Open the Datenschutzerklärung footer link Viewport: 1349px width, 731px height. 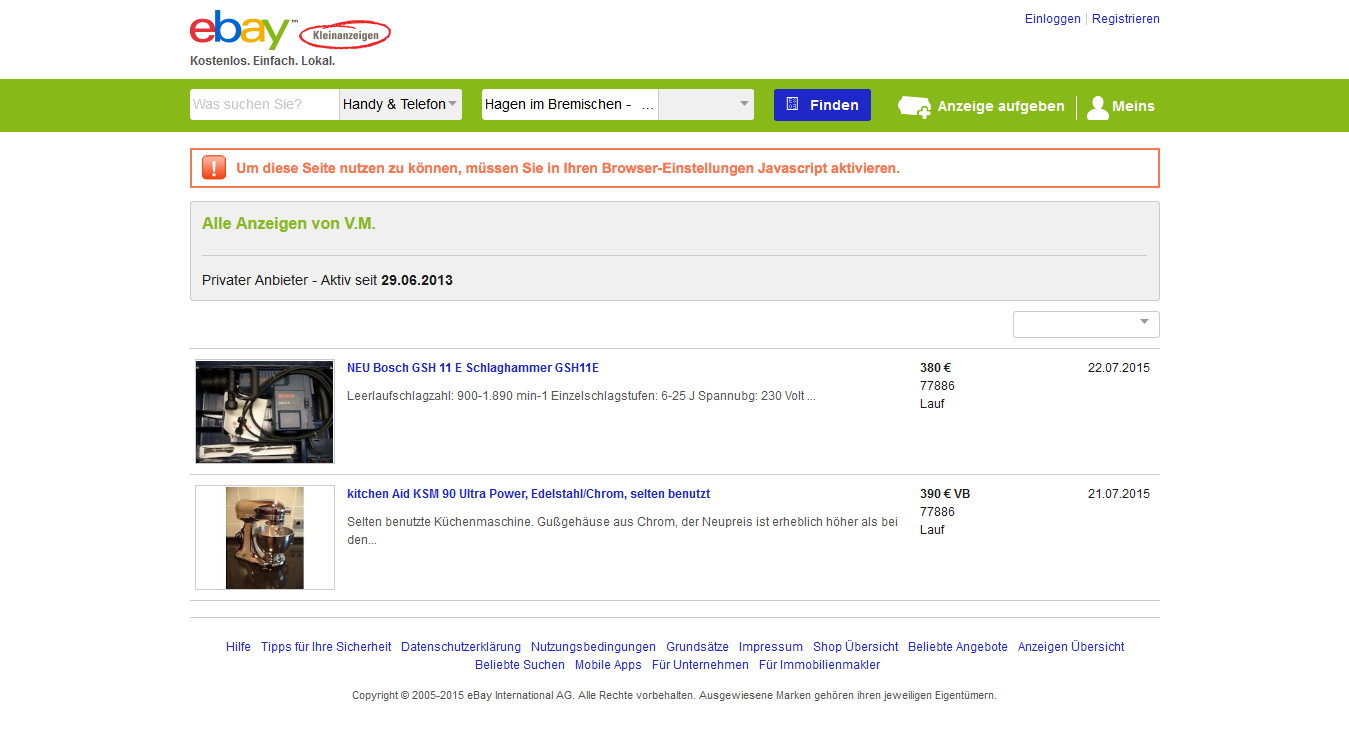pyautogui.click(x=461, y=647)
